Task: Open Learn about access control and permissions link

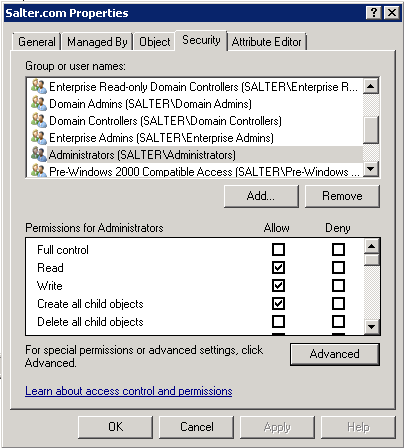Action: point(129,391)
